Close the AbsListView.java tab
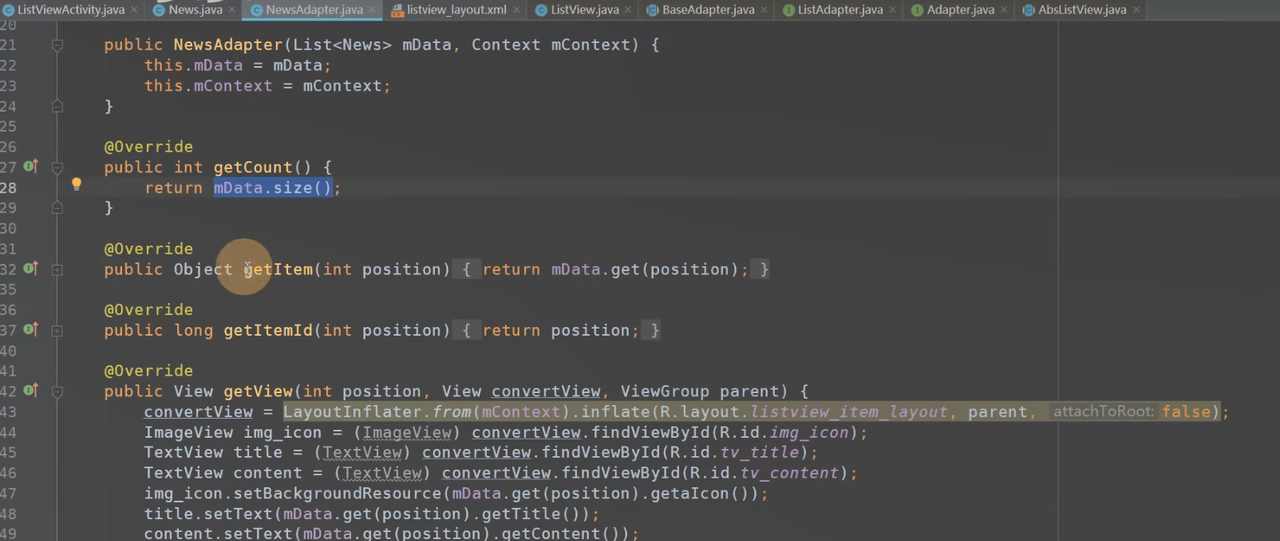Image resolution: width=1280 pixels, height=541 pixels. click(x=1136, y=10)
